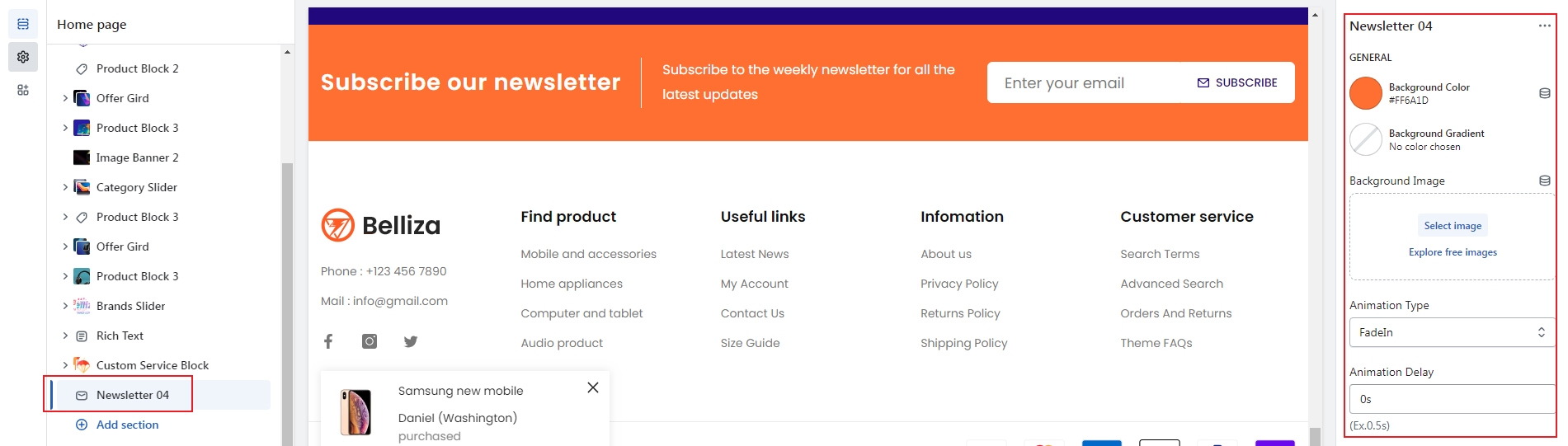Image resolution: width=1568 pixels, height=446 pixels.
Task: Click the Add section link
Action: [x=127, y=425]
